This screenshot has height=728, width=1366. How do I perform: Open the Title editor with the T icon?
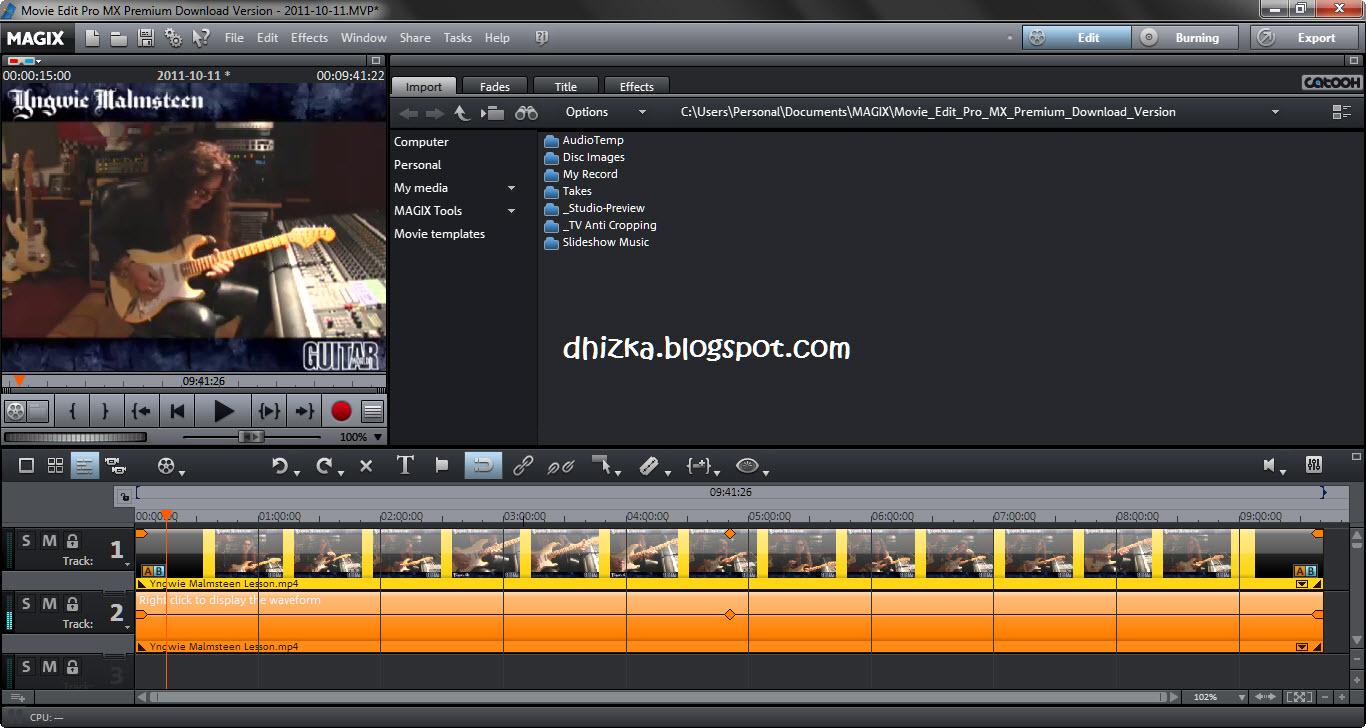(405, 465)
